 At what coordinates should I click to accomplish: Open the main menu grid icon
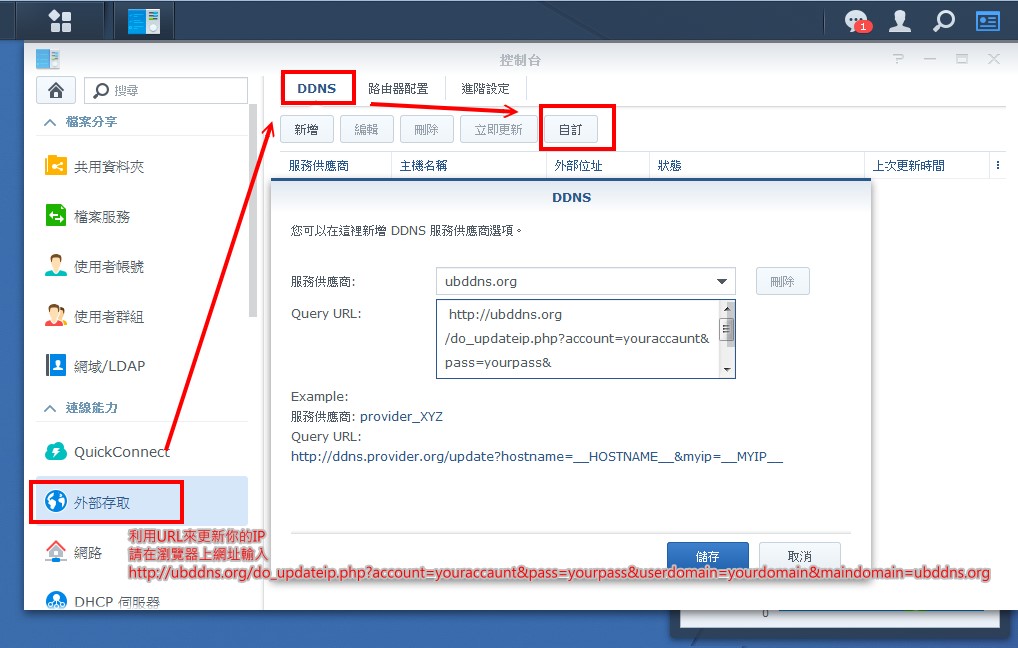tap(60, 19)
